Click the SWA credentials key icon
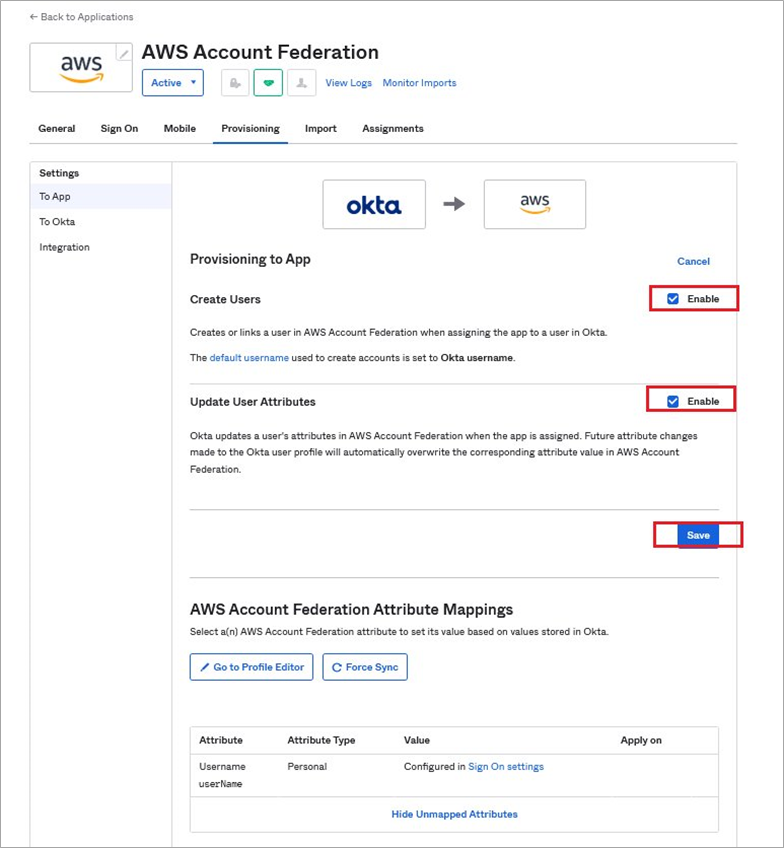 235,83
